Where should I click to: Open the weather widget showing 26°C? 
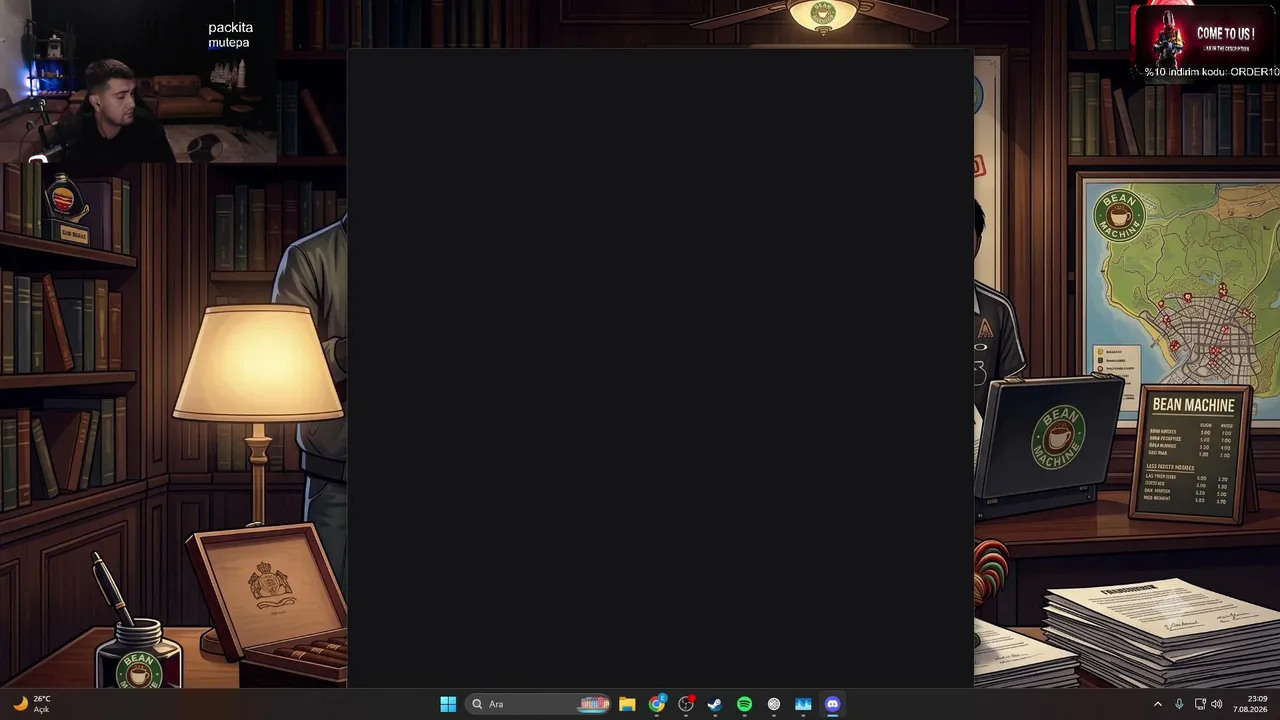[x=31, y=704]
